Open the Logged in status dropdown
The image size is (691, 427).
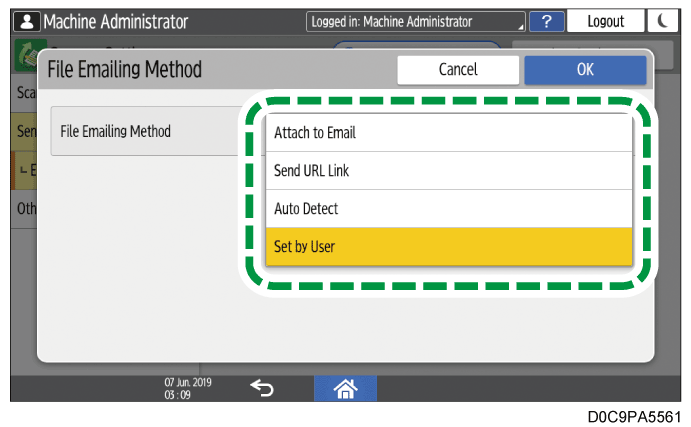point(416,21)
